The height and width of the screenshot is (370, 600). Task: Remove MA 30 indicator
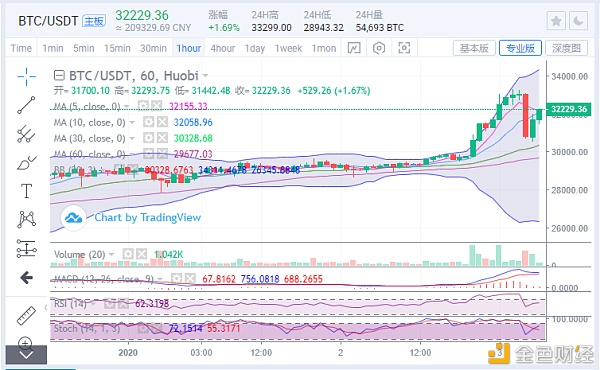[162, 138]
